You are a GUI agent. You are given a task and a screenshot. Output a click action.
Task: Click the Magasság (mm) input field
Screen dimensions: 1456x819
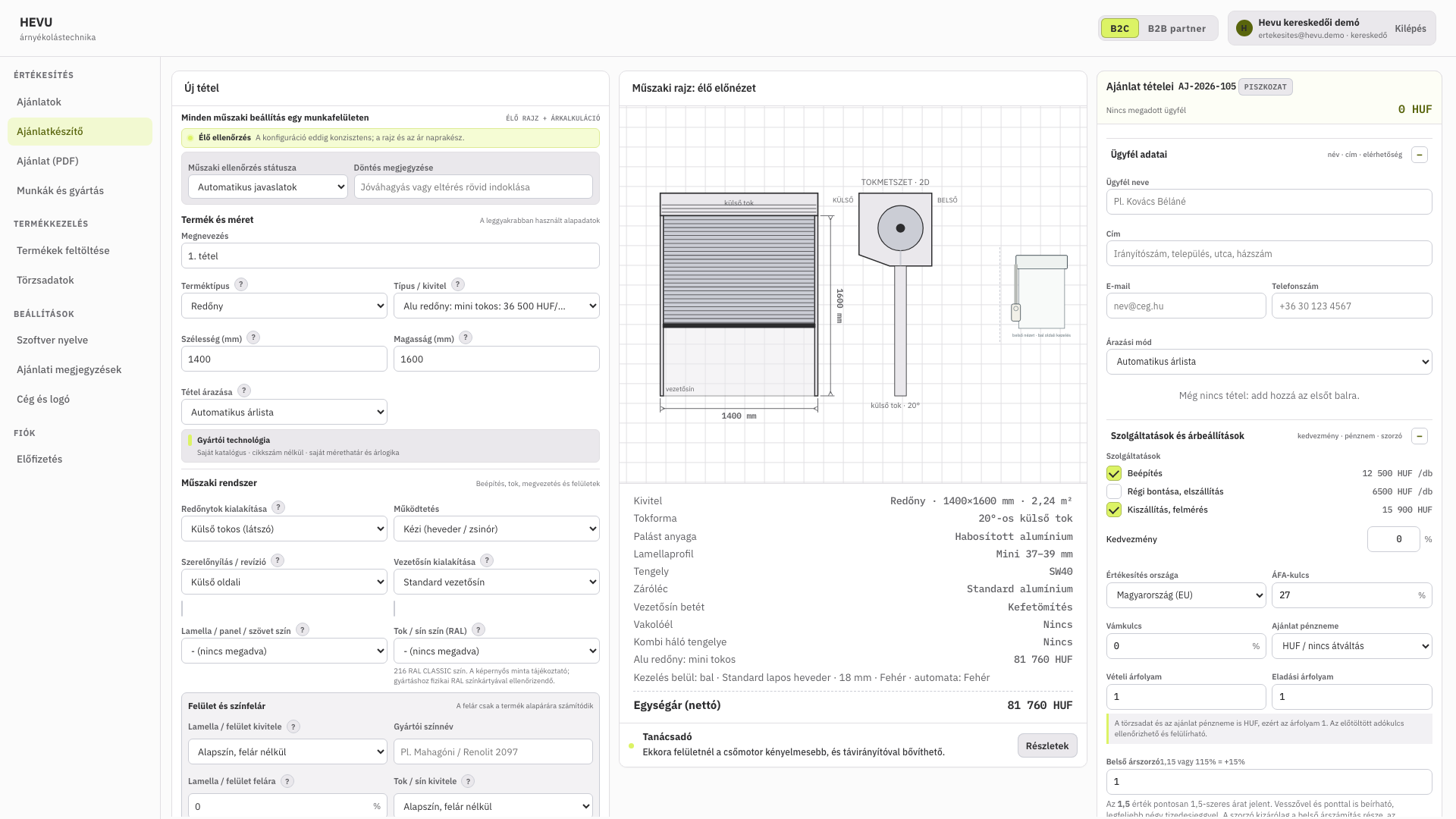click(497, 359)
